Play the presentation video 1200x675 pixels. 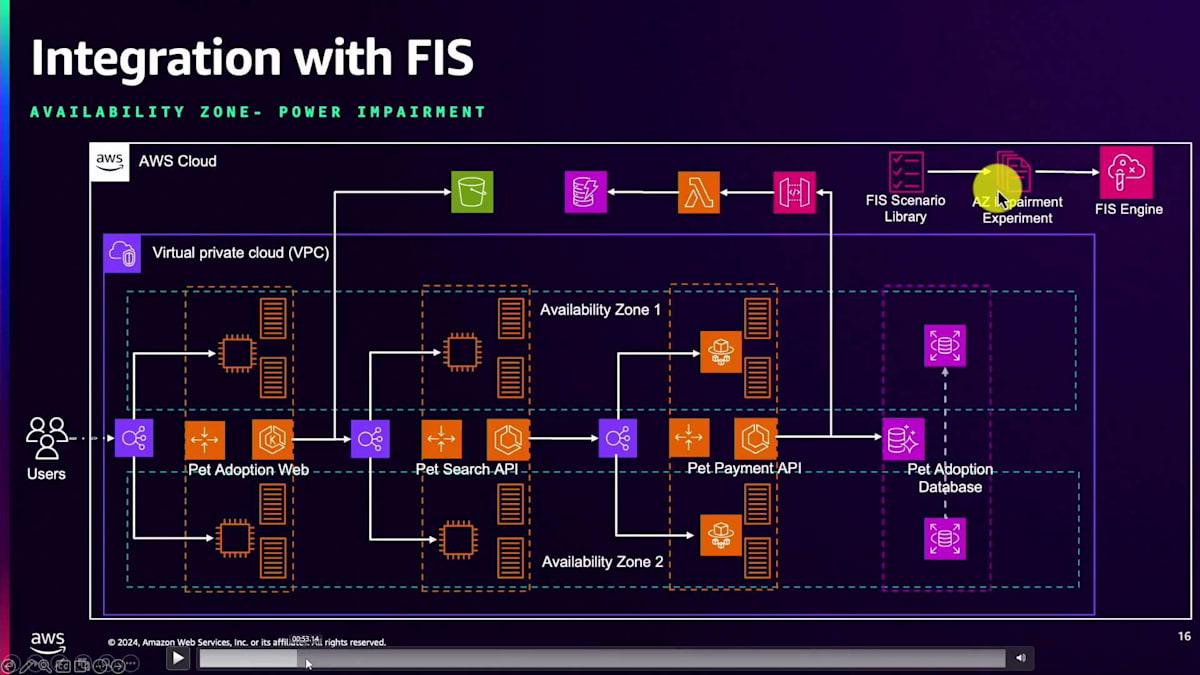click(178, 658)
